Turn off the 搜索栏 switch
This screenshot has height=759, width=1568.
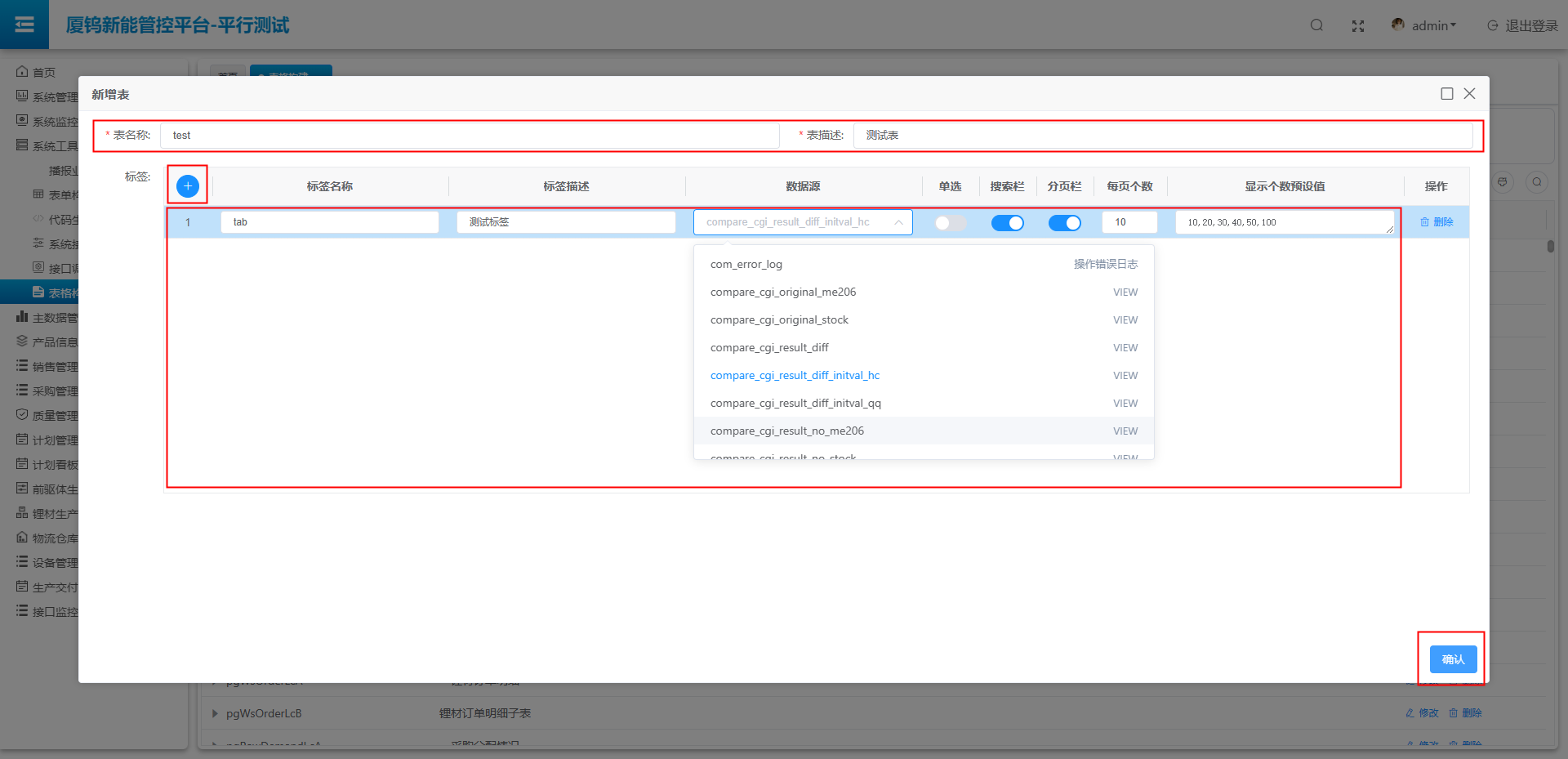click(1007, 223)
